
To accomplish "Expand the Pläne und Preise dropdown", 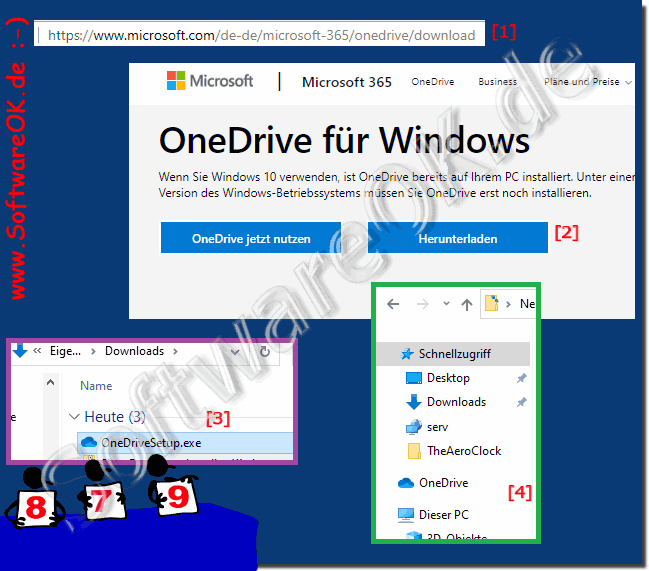I will tap(588, 82).
